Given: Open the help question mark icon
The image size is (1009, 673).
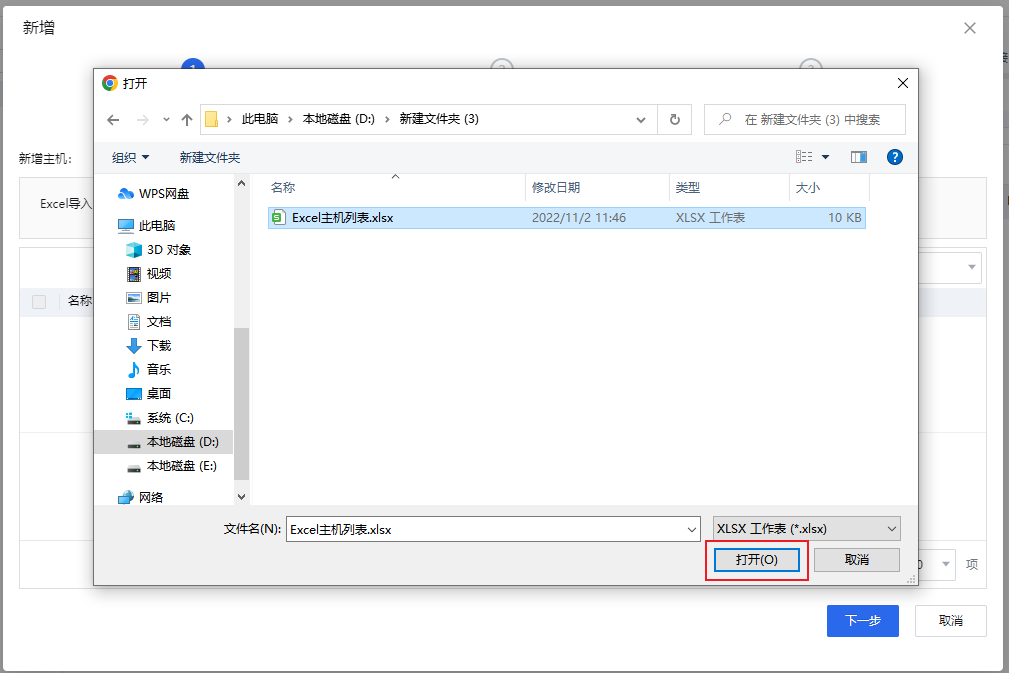Looking at the screenshot, I should (895, 157).
